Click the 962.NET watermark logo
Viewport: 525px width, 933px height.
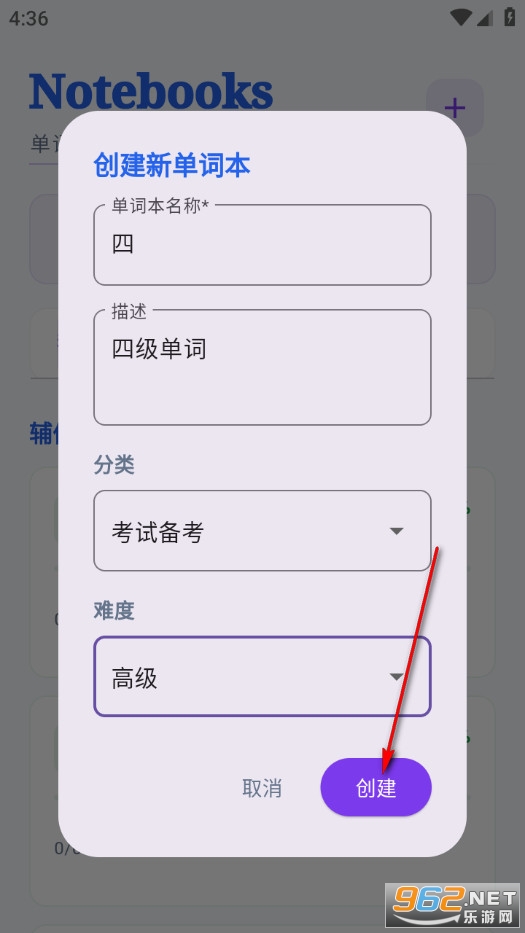[x=453, y=906]
